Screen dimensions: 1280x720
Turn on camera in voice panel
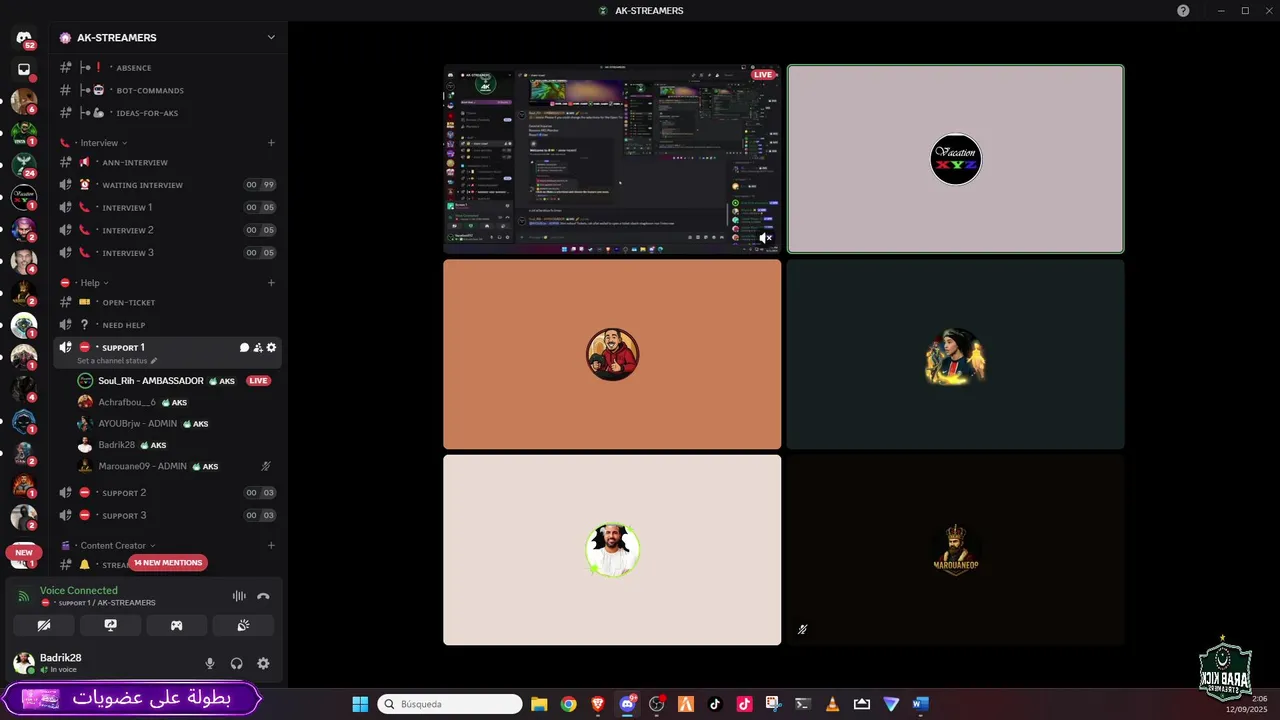pyautogui.click(x=44, y=625)
